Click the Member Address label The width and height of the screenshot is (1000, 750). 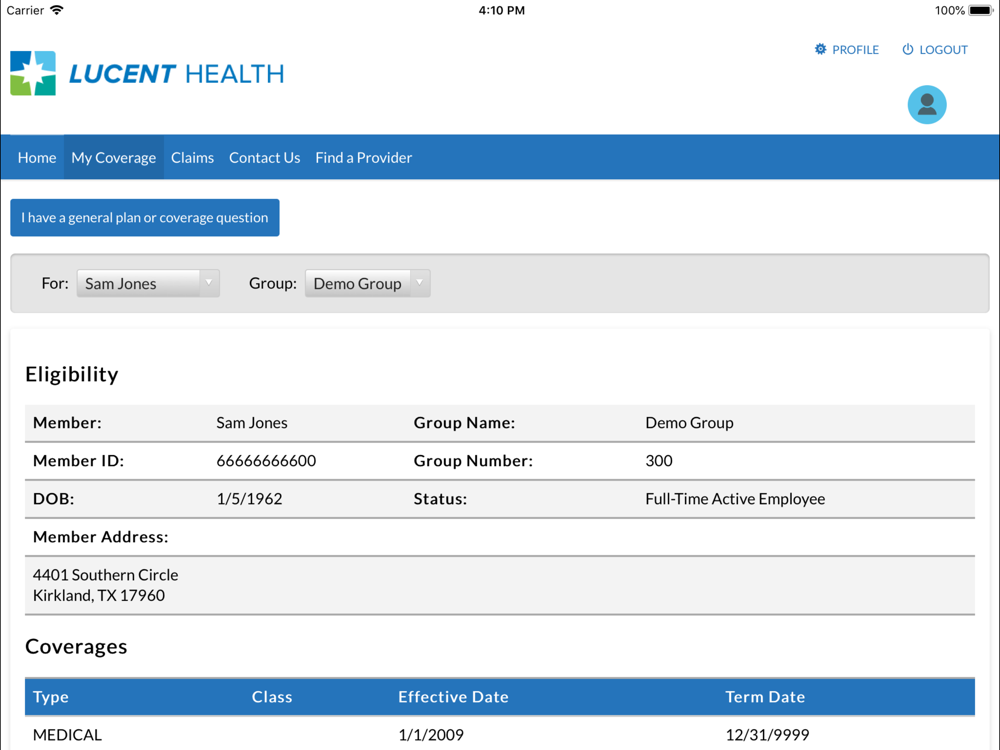pyautogui.click(x=101, y=537)
